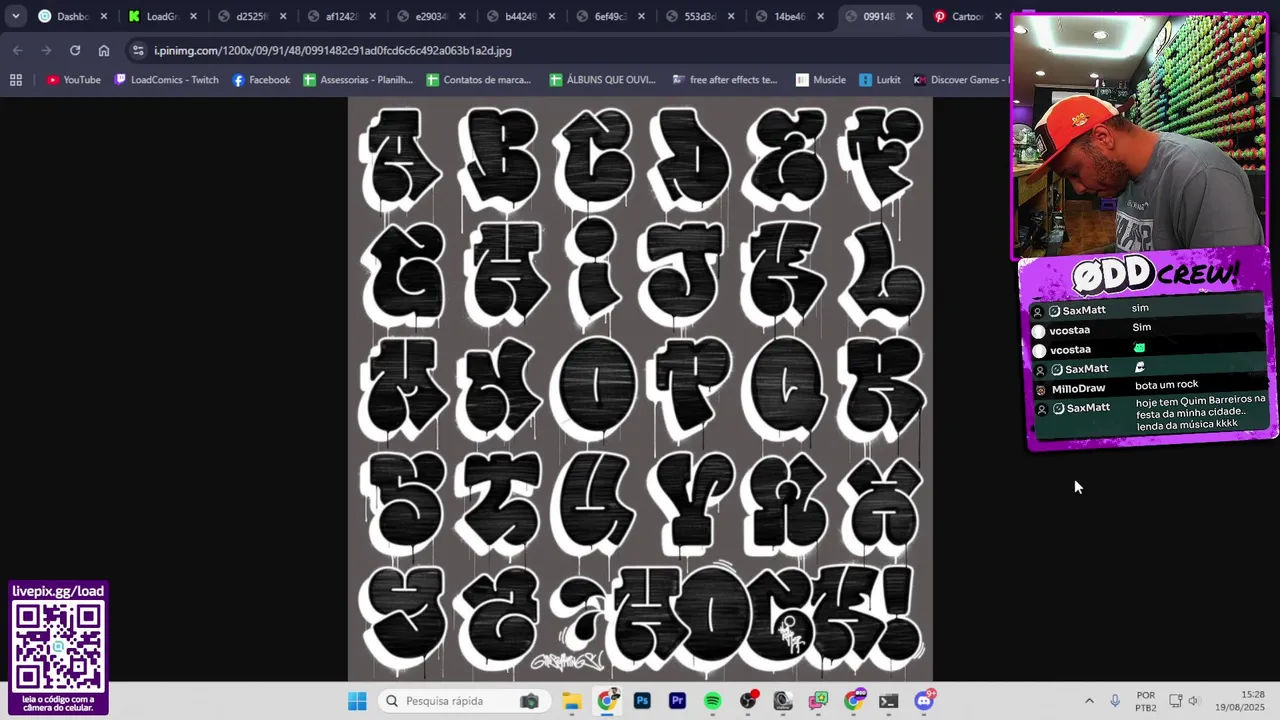This screenshot has height=720, width=1280.
Task: Click the livepix QR code overlay
Action: point(58,649)
